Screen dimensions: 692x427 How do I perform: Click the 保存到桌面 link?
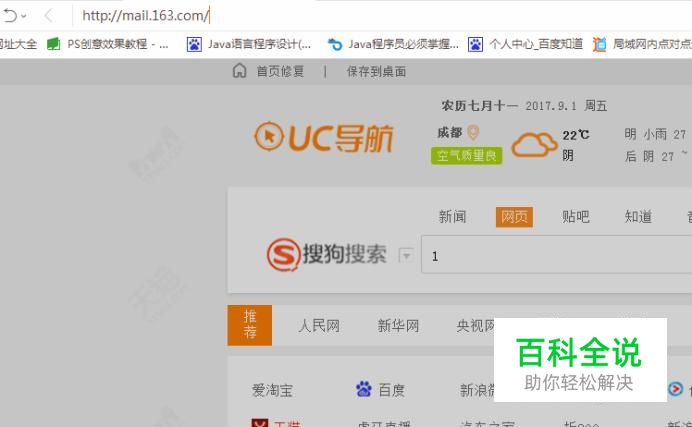point(376,71)
